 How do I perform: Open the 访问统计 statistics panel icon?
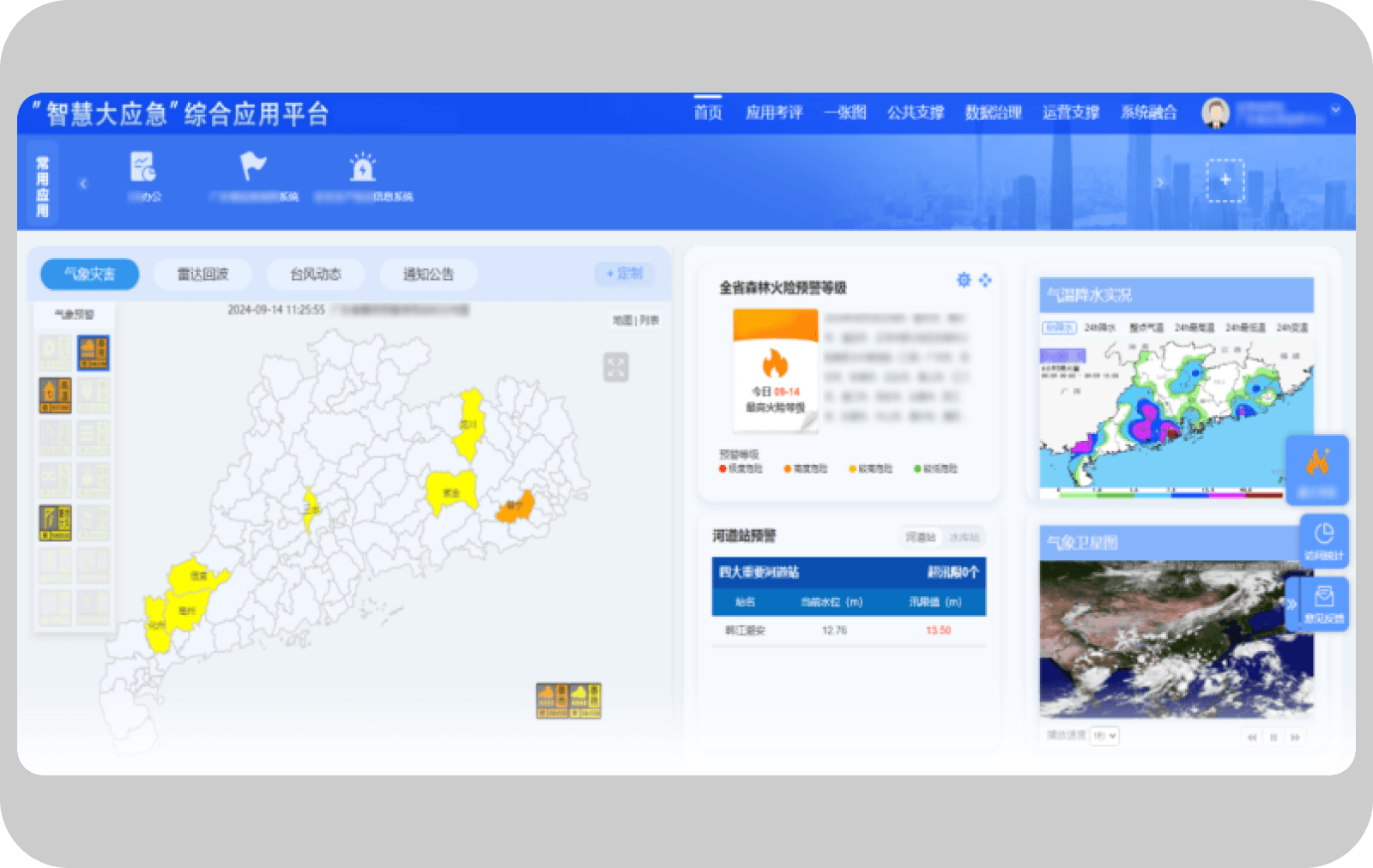click(1324, 540)
